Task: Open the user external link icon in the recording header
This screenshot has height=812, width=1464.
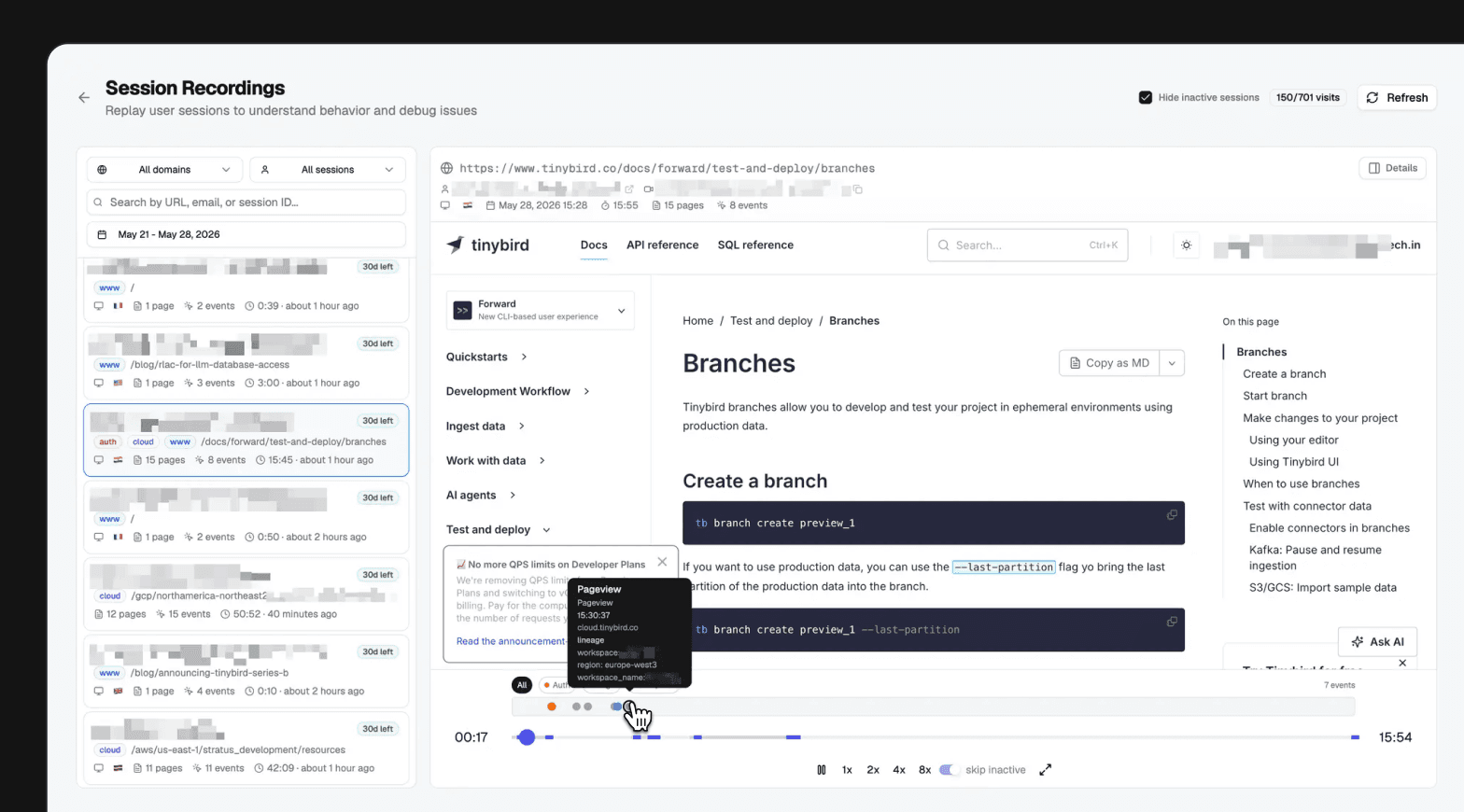Action: point(629,189)
